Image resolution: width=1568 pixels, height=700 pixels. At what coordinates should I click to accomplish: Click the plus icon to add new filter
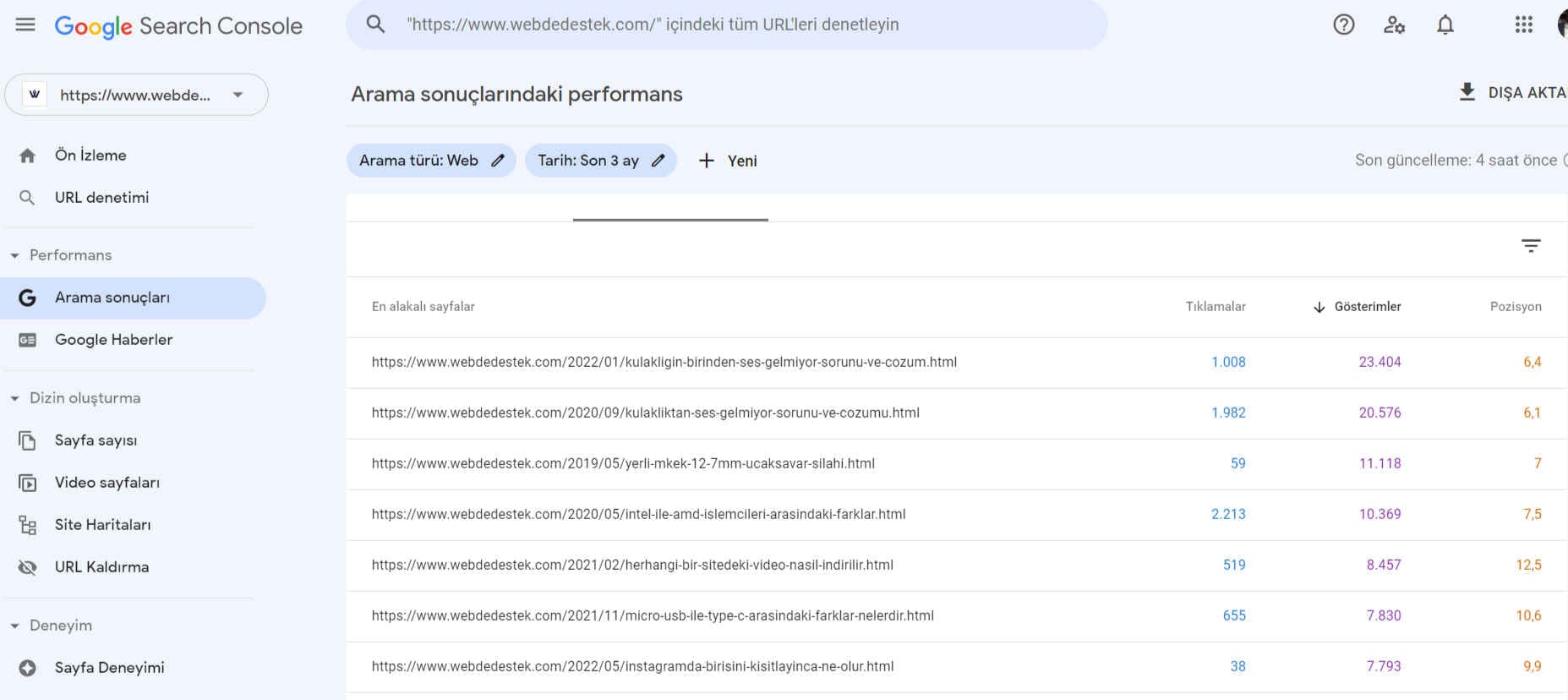coord(707,161)
